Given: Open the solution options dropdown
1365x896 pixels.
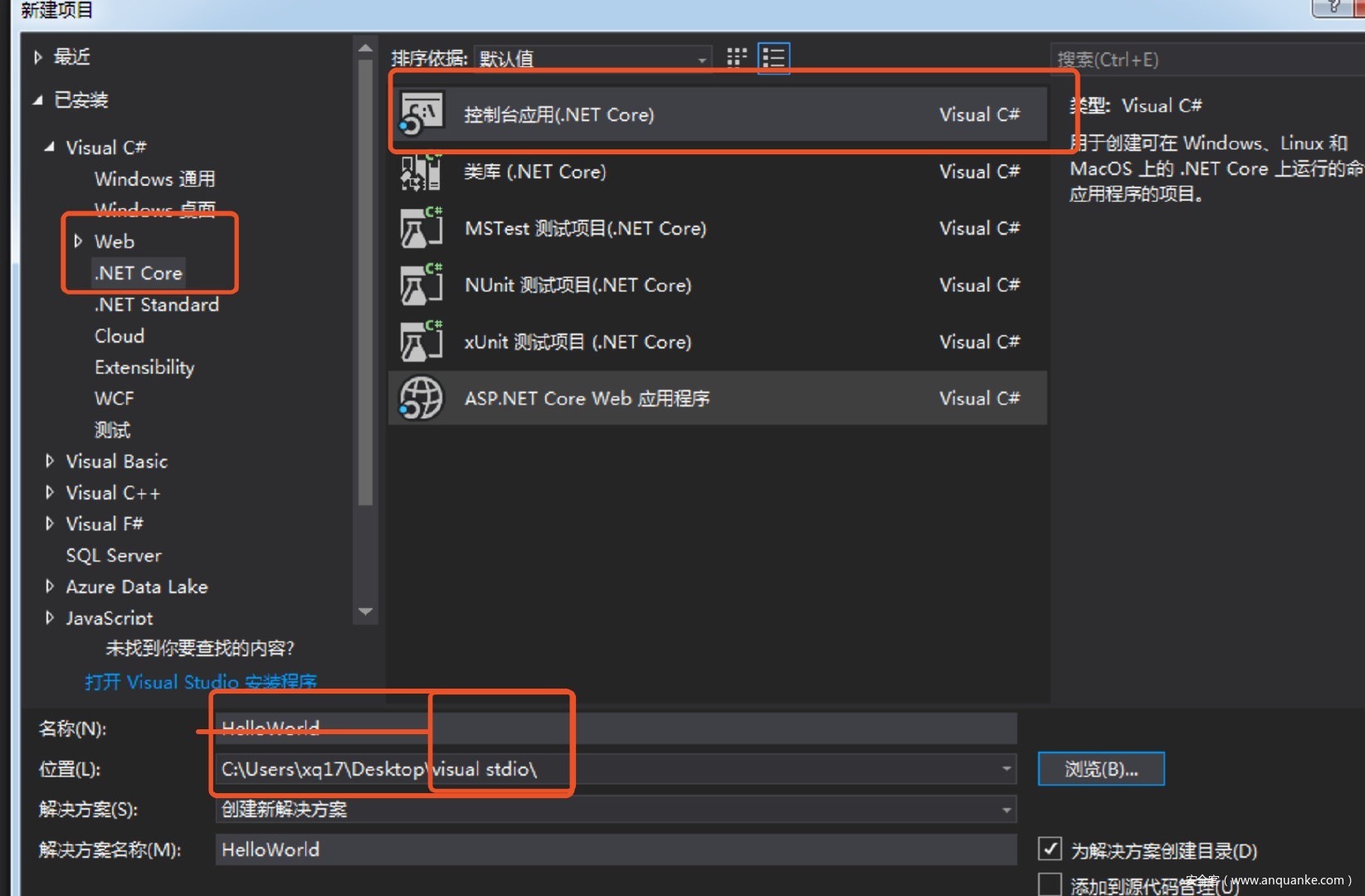Looking at the screenshot, I should click(x=1006, y=810).
